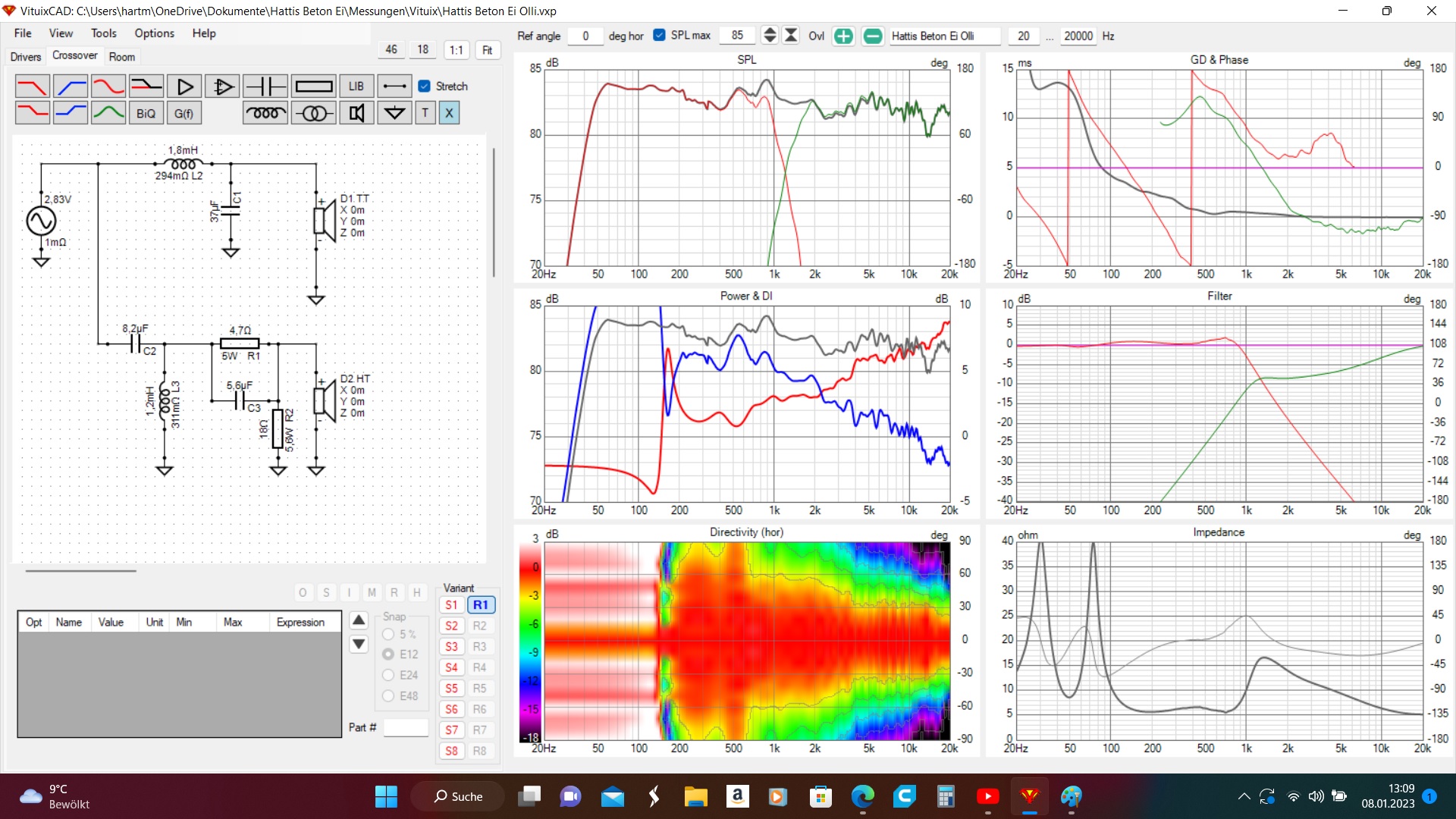Select the green band-pass filter block
Image resolution: width=1456 pixels, height=819 pixels.
point(108,113)
